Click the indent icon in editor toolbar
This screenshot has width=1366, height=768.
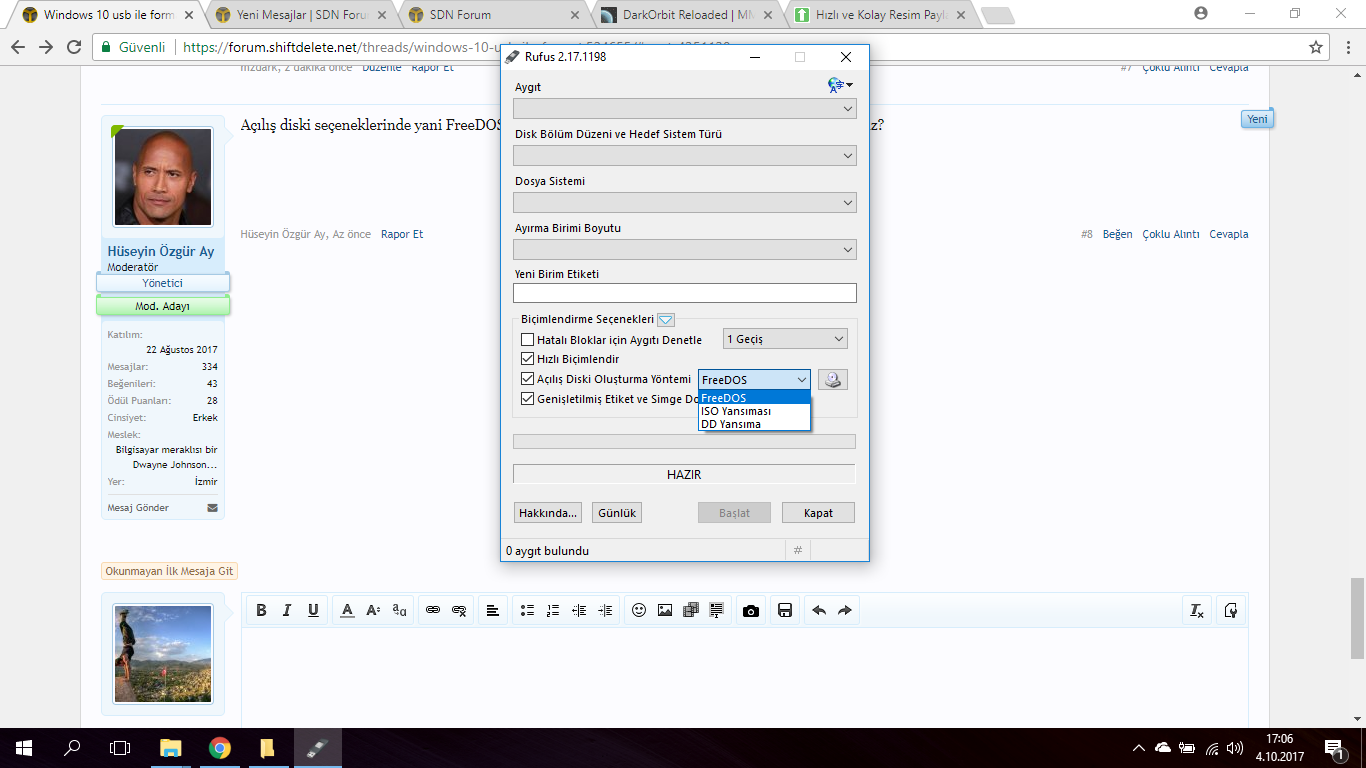pyautogui.click(x=605, y=610)
